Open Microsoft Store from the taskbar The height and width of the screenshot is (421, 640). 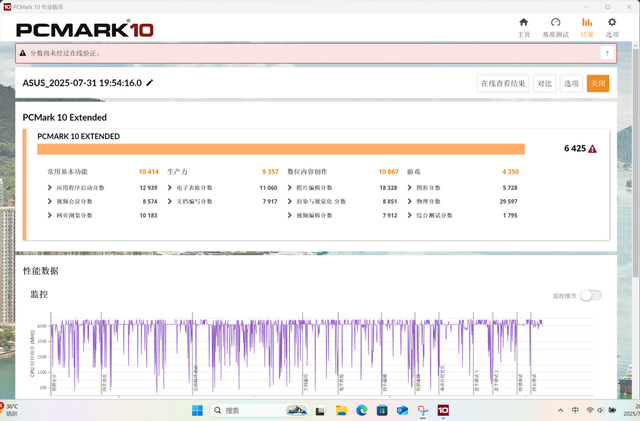(x=382, y=410)
